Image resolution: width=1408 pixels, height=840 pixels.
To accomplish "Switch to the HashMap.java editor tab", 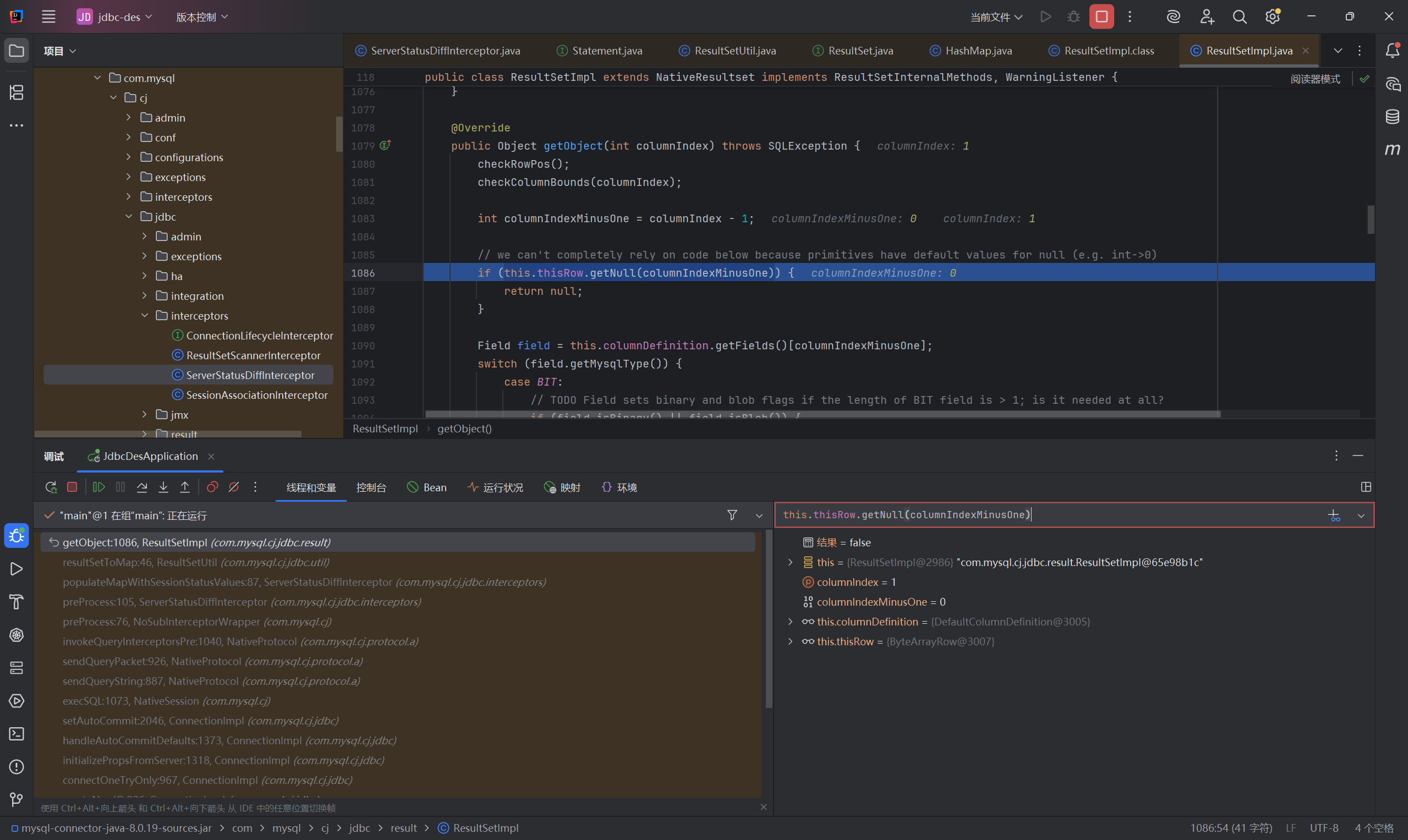I will (978, 51).
